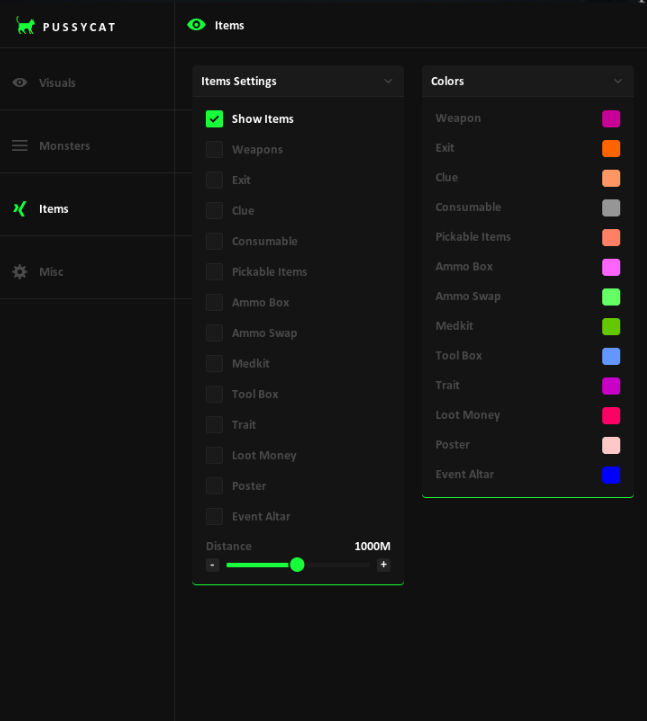647x721 pixels.
Task: Collapse the Items Settings panel chevron
Action: pyautogui.click(x=388, y=81)
